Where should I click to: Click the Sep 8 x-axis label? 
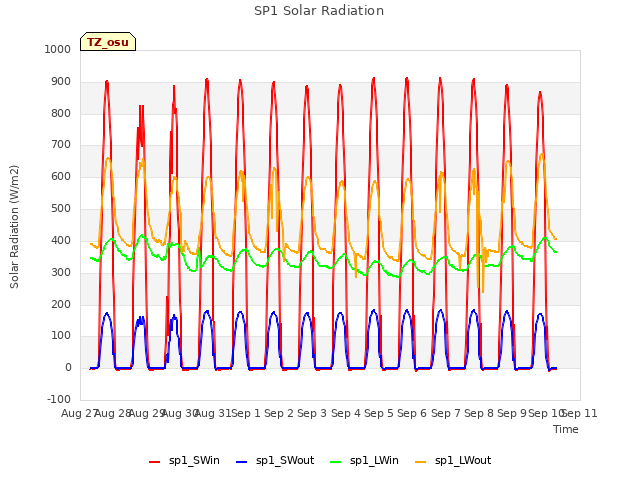(x=479, y=413)
